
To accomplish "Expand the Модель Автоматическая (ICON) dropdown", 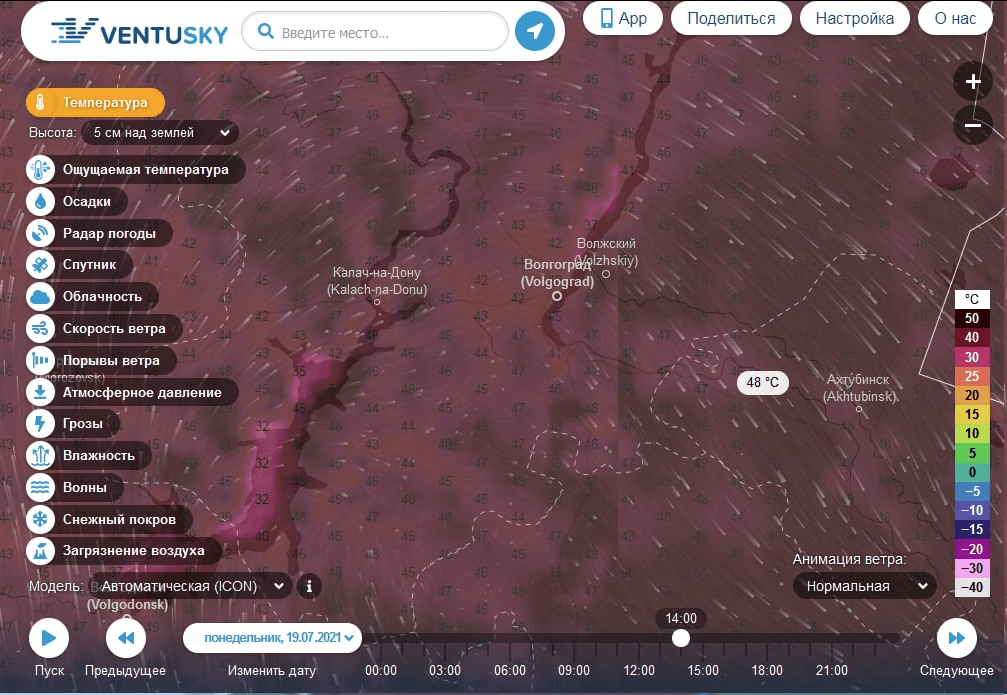I will (191, 586).
